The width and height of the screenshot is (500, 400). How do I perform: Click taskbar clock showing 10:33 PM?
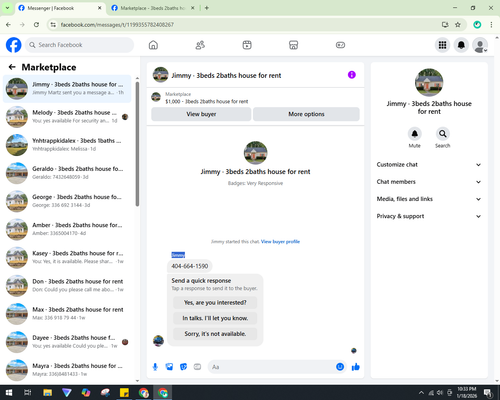click(467, 393)
